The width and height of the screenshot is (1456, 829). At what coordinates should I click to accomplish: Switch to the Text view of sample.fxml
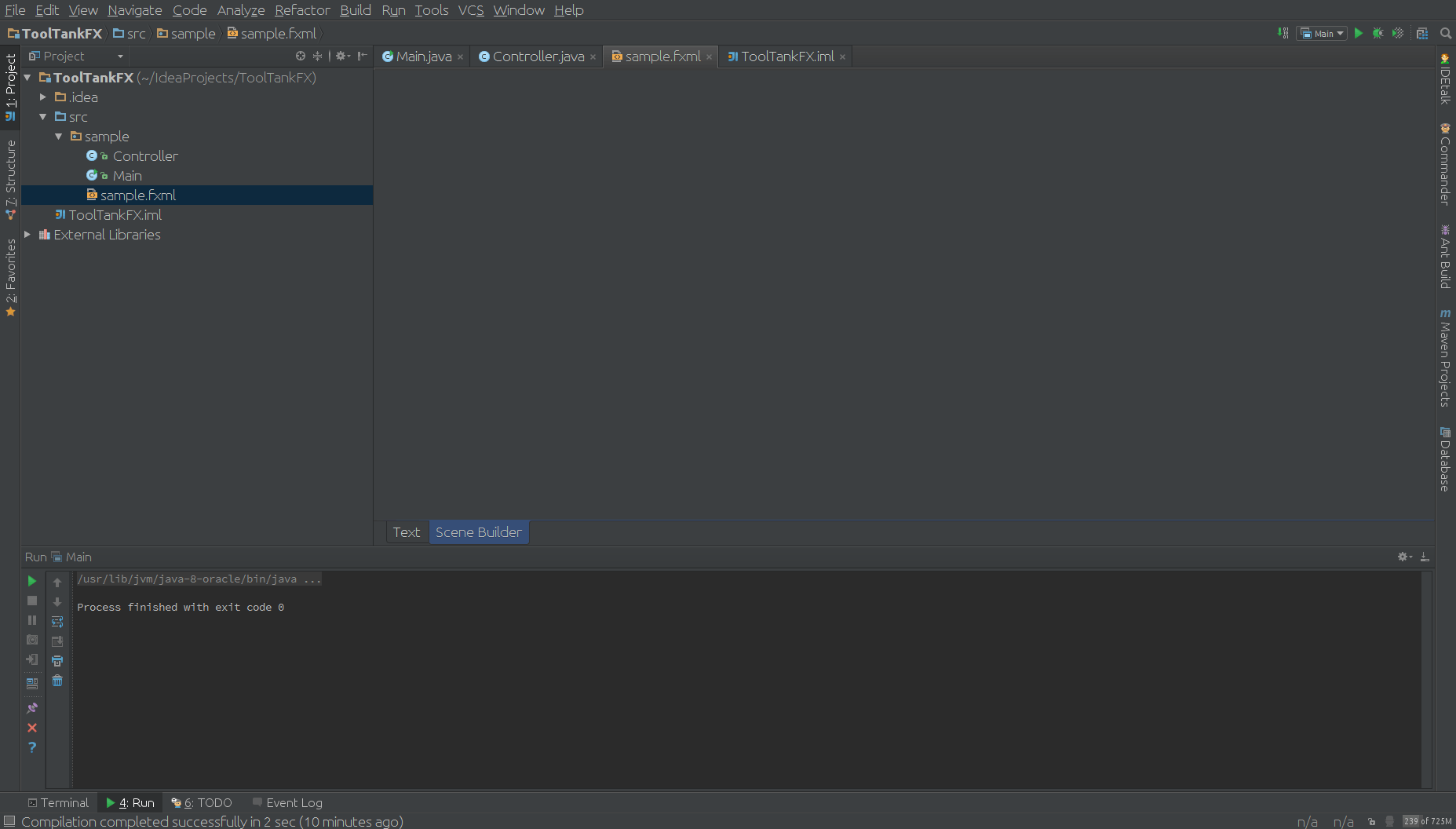[x=407, y=532]
